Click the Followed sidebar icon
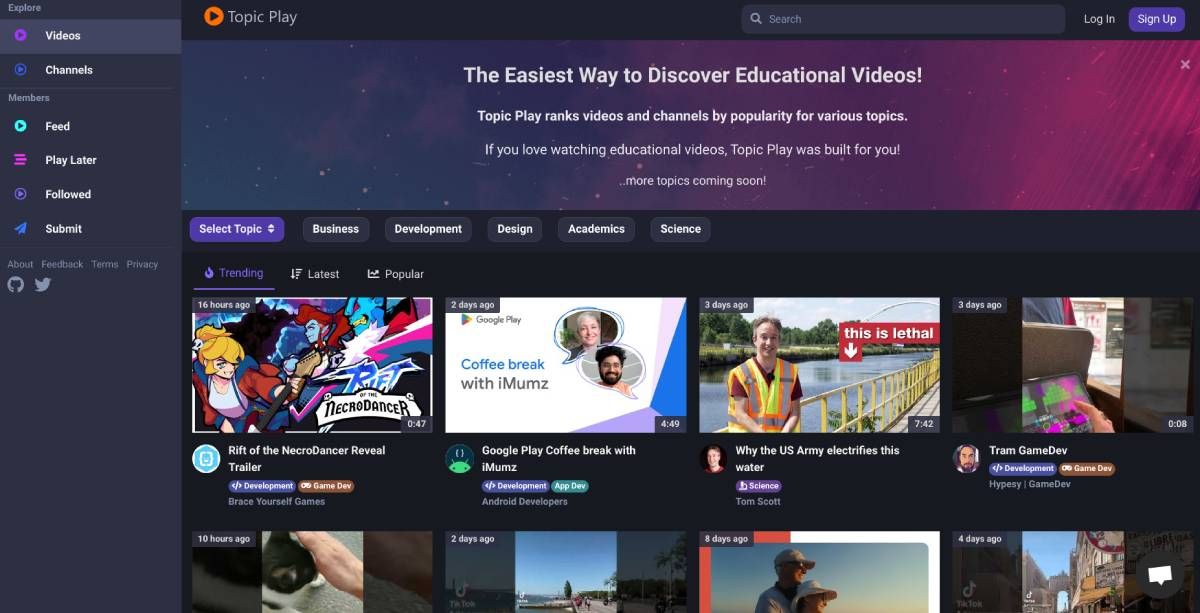The image size is (1200, 613). (x=20, y=194)
